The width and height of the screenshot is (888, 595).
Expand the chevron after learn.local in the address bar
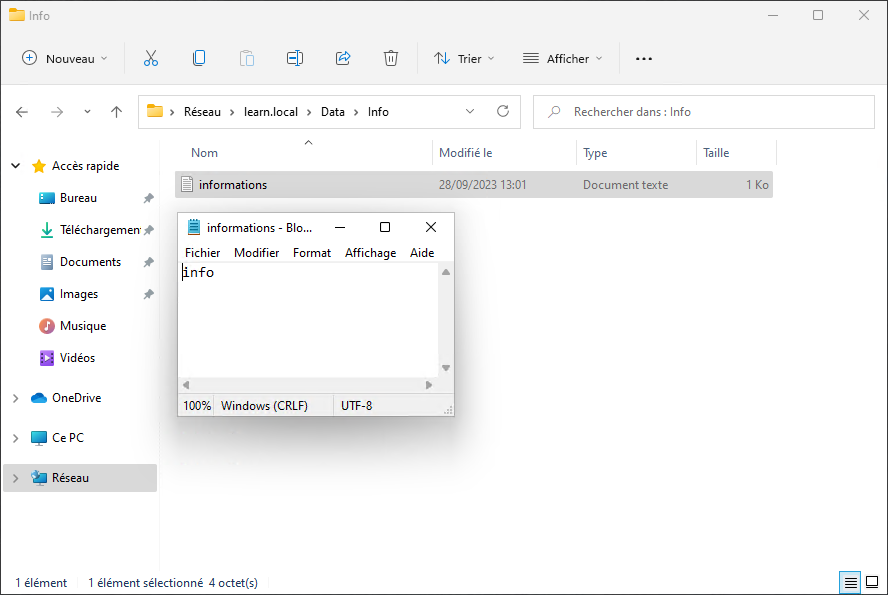[309, 112]
